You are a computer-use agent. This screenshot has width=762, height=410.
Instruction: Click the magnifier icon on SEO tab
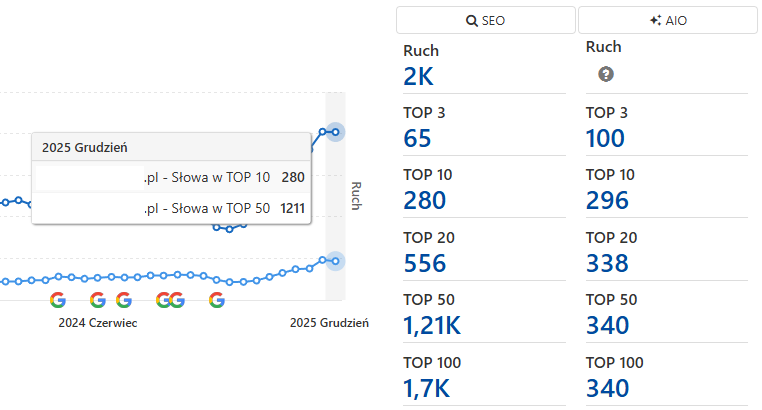[x=472, y=20]
